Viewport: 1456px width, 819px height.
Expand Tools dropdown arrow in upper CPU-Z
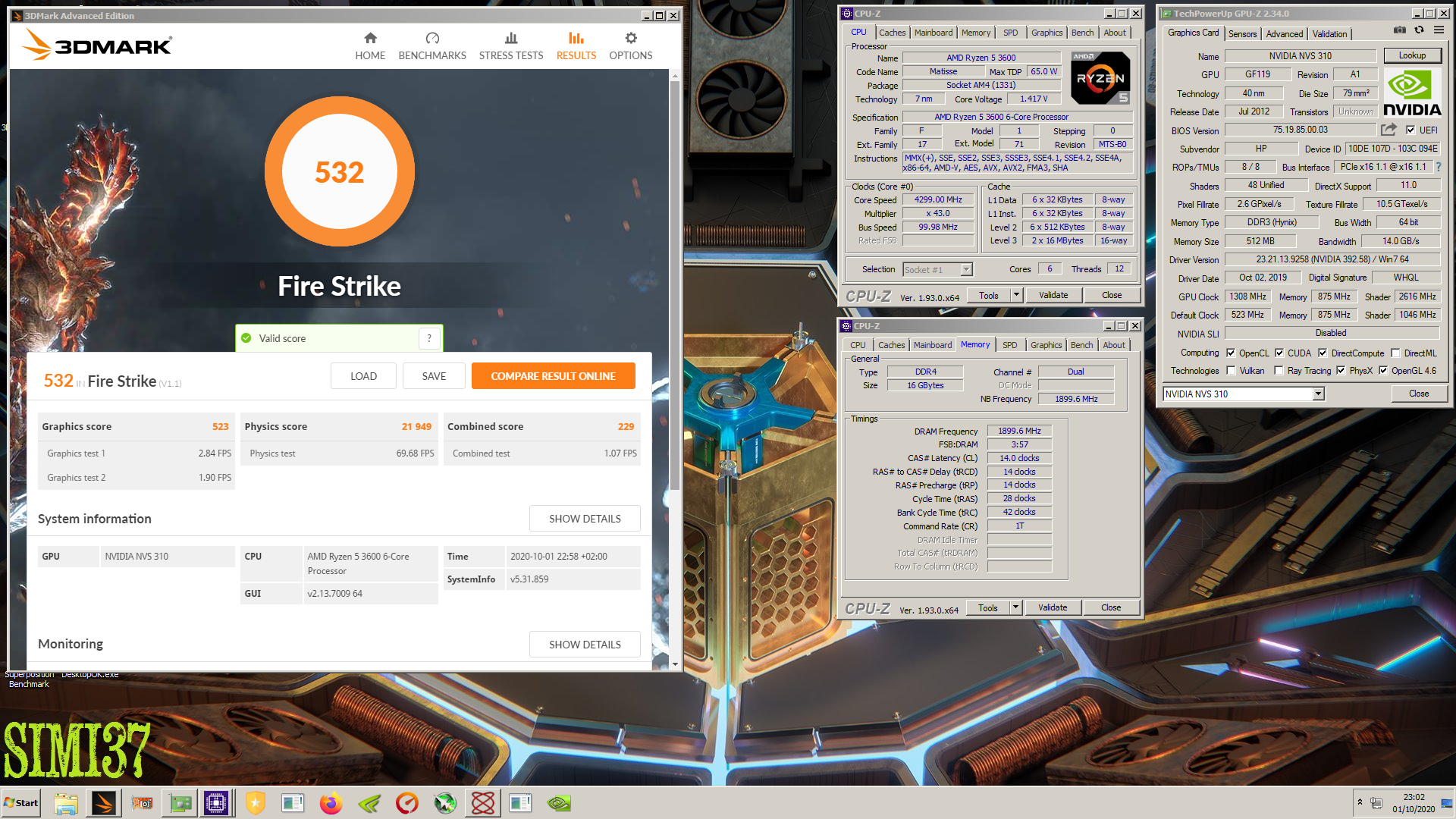point(1016,295)
